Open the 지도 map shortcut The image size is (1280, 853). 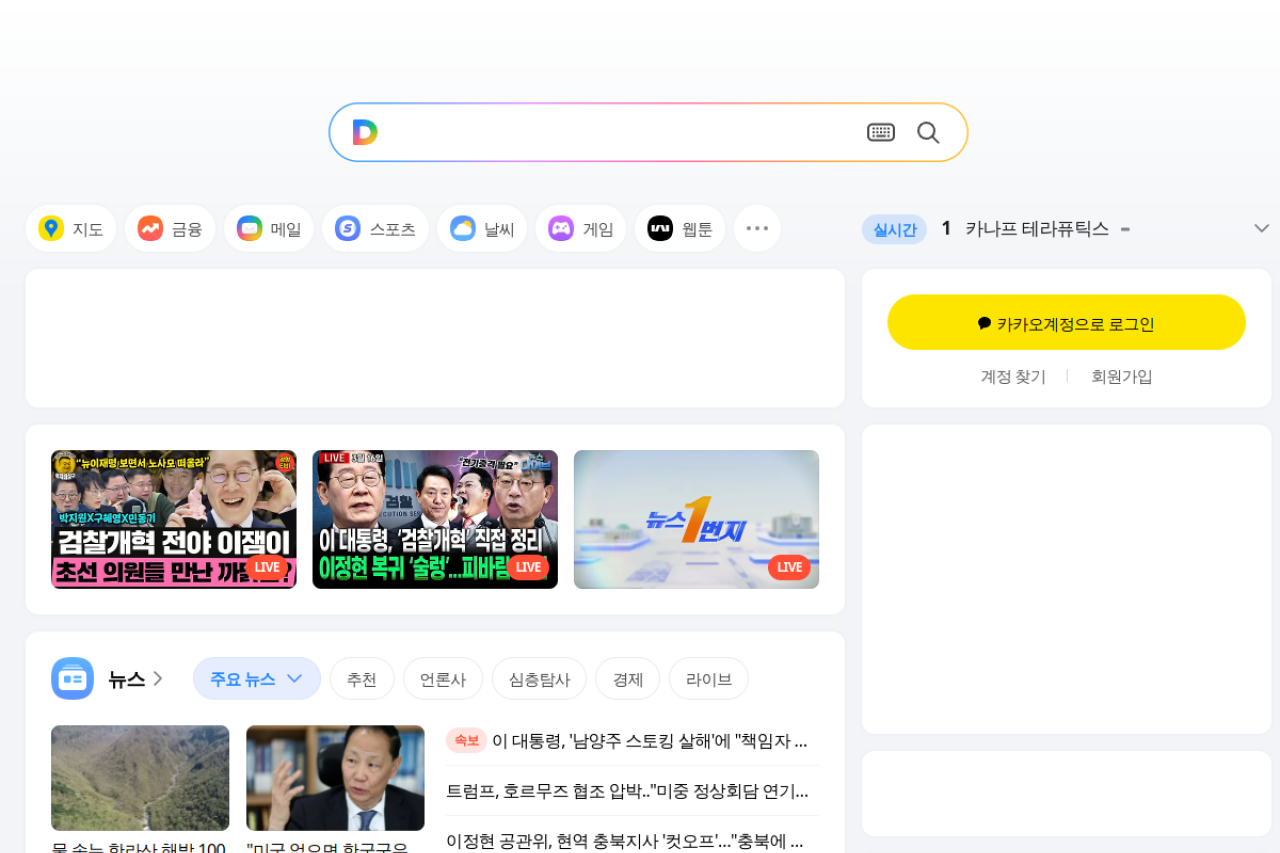tap(71, 229)
